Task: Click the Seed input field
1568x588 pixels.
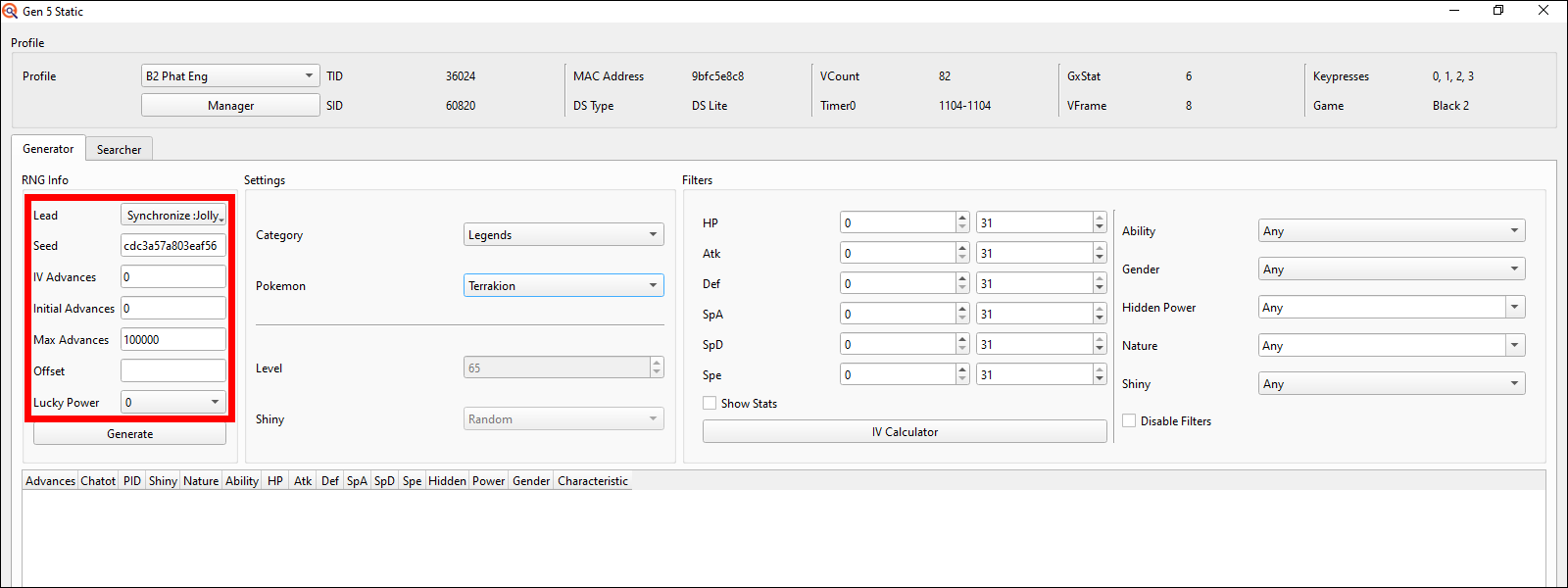Action: pos(173,245)
